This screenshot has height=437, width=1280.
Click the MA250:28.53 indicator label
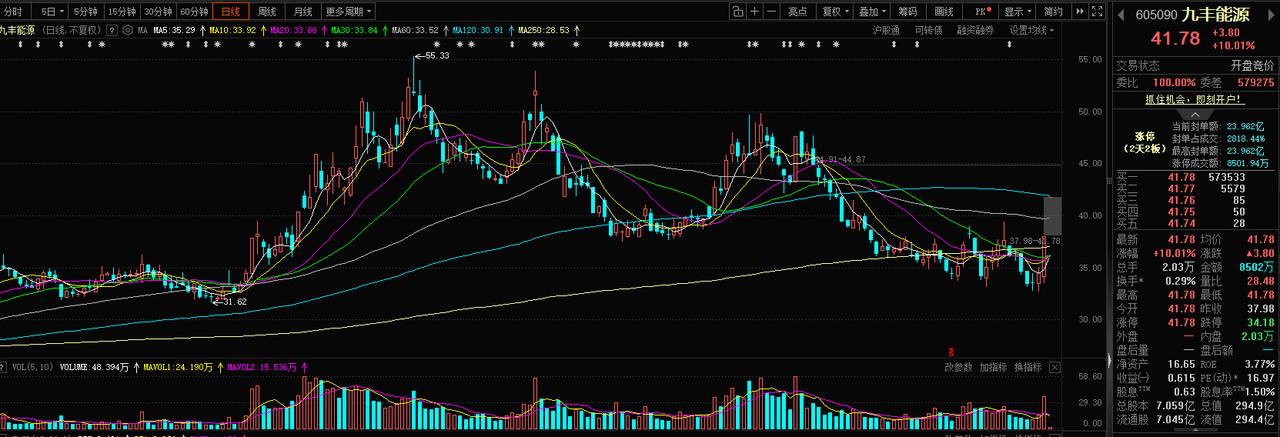tap(544, 30)
